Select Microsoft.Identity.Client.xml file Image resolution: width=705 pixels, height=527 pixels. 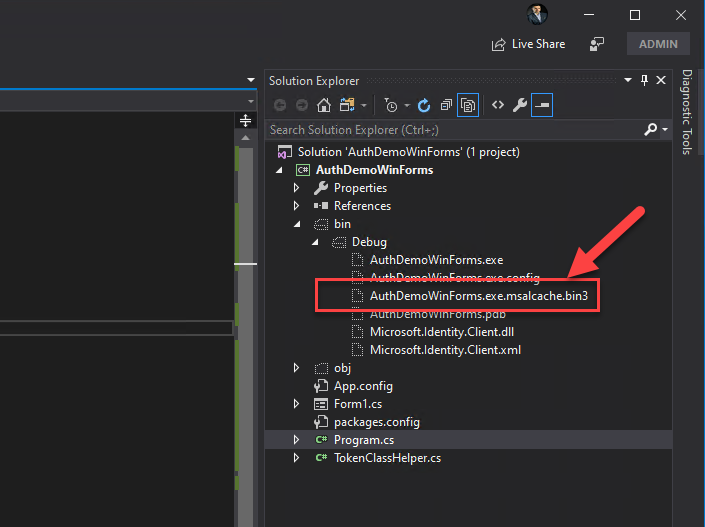[445, 350]
